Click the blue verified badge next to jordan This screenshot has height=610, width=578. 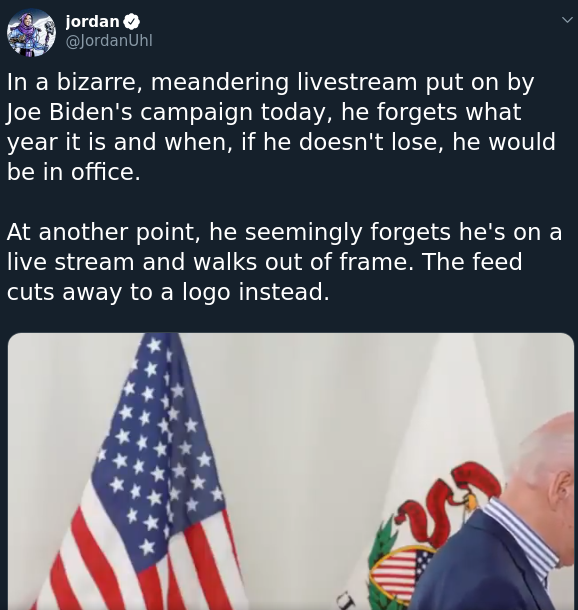tap(131, 21)
